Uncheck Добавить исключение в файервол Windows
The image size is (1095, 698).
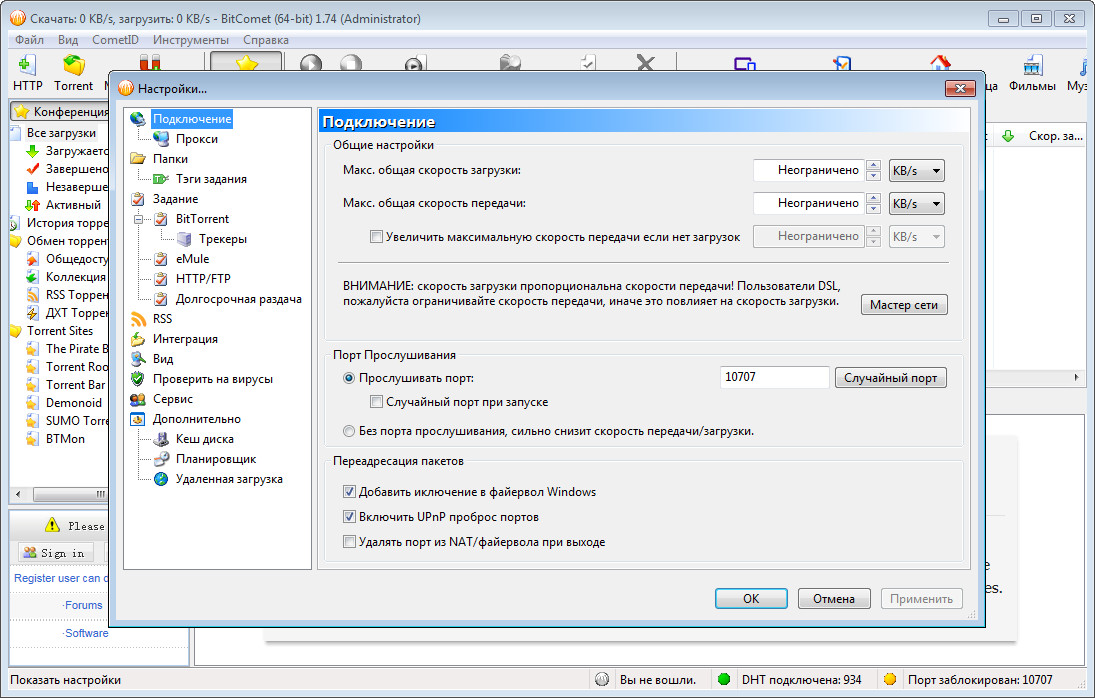[x=349, y=492]
